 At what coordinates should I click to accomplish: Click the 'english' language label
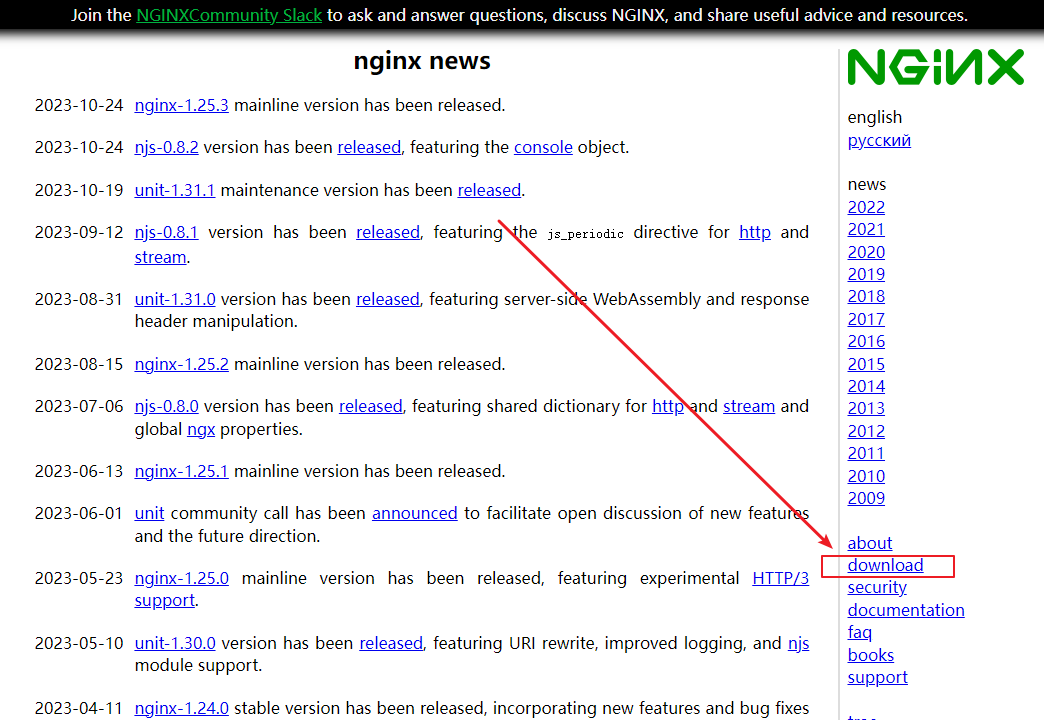tap(875, 118)
